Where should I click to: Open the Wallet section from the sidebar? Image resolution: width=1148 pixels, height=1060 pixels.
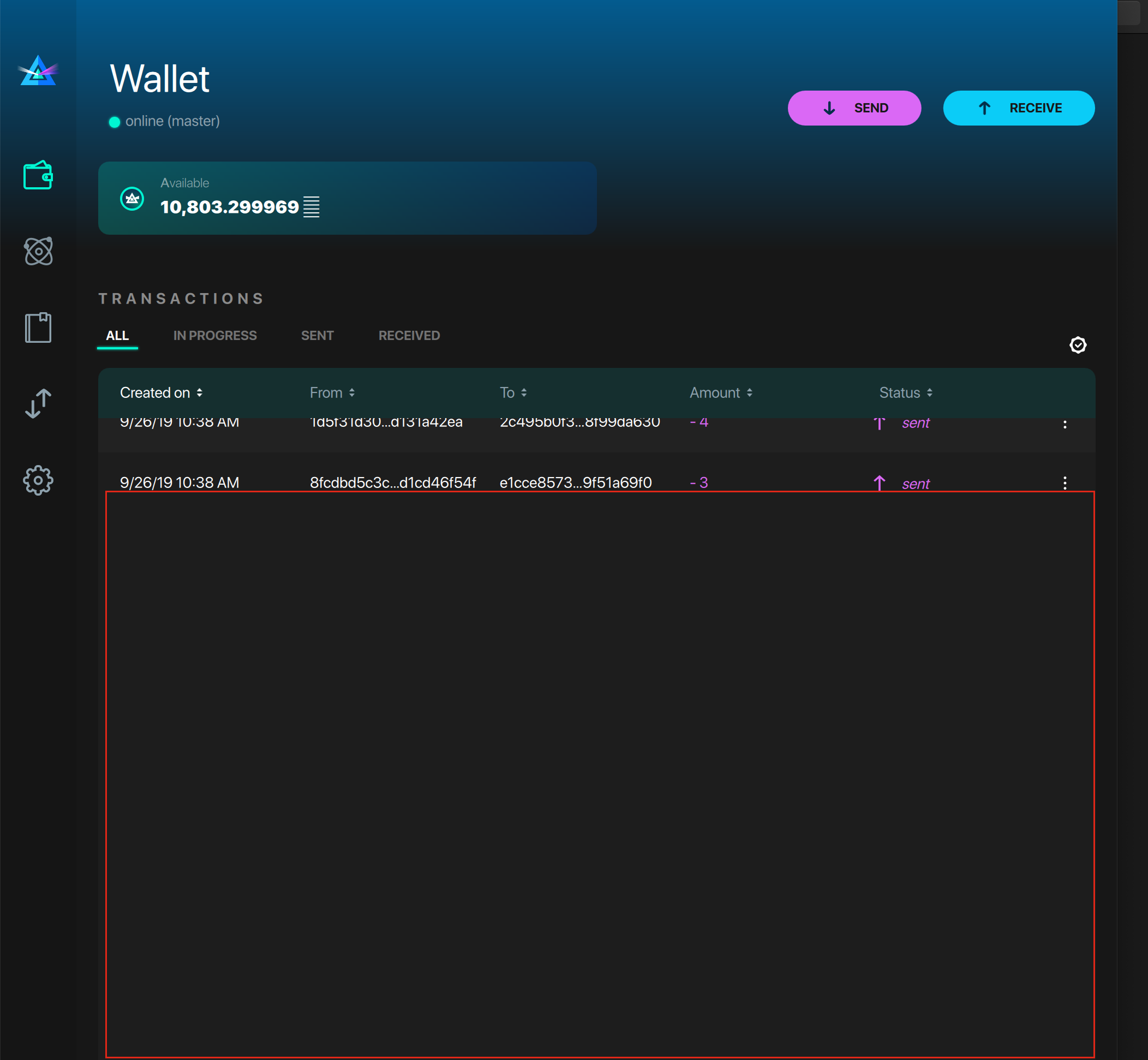[38, 176]
